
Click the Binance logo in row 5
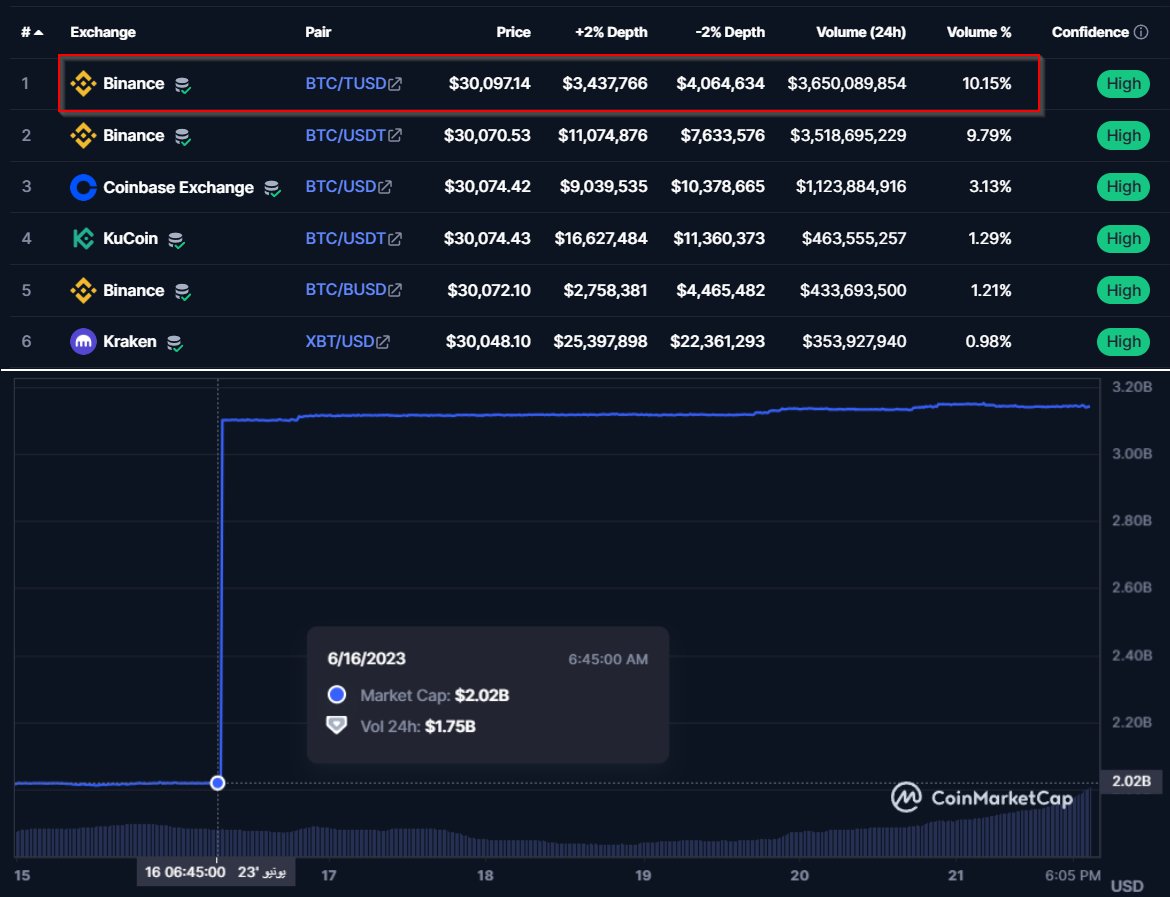83,290
